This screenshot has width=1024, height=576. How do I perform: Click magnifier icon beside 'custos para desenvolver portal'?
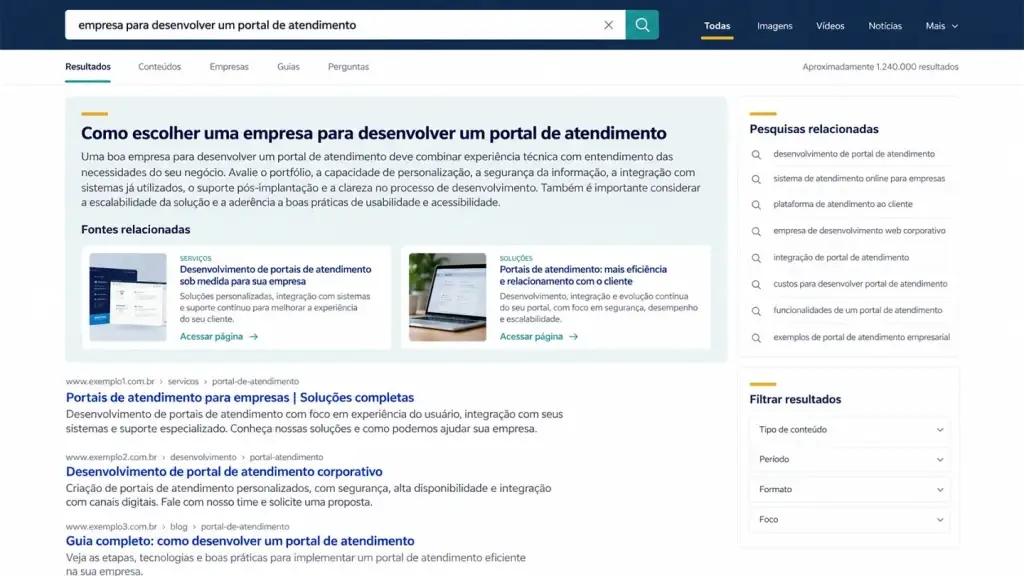[756, 285]
